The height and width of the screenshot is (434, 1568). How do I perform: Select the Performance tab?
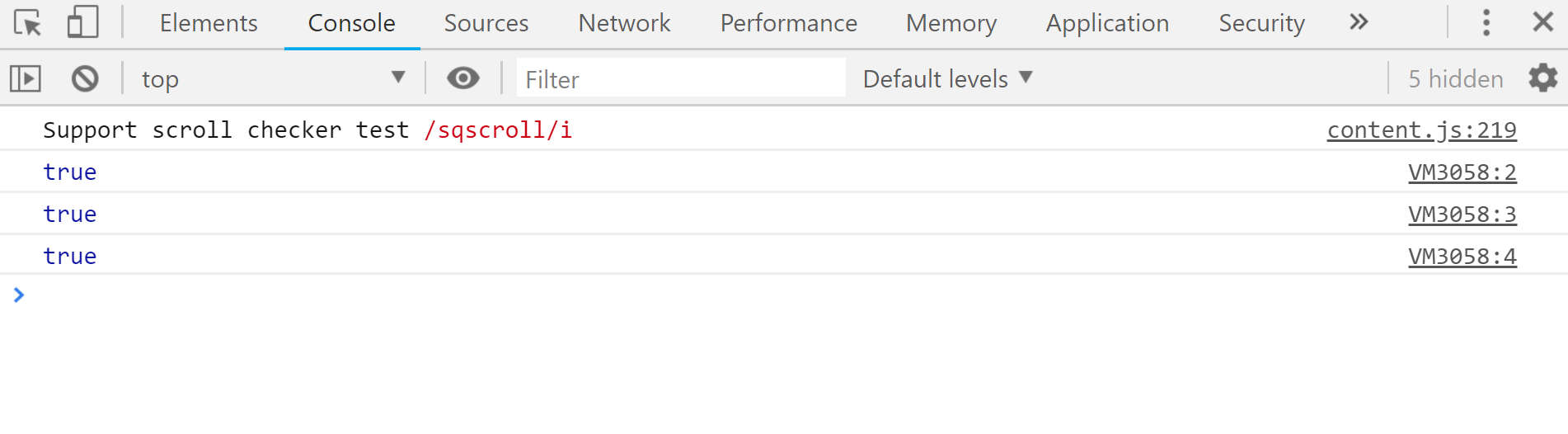click(789, 24)
